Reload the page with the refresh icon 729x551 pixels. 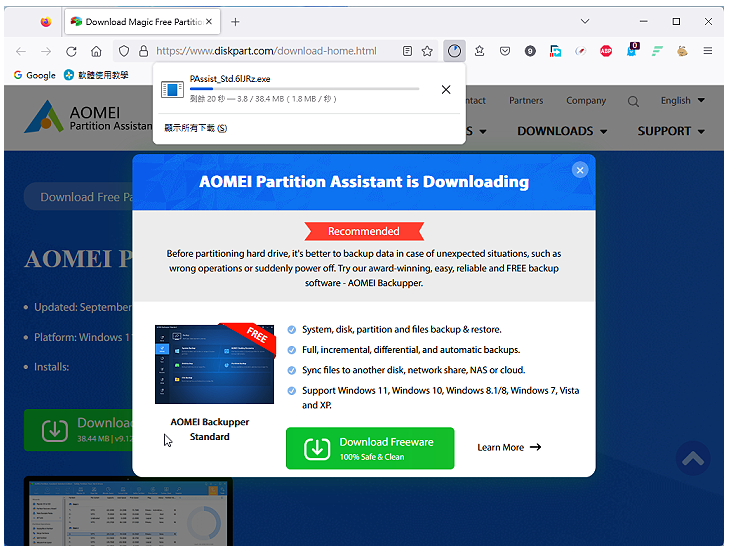[x=71, y=51]
